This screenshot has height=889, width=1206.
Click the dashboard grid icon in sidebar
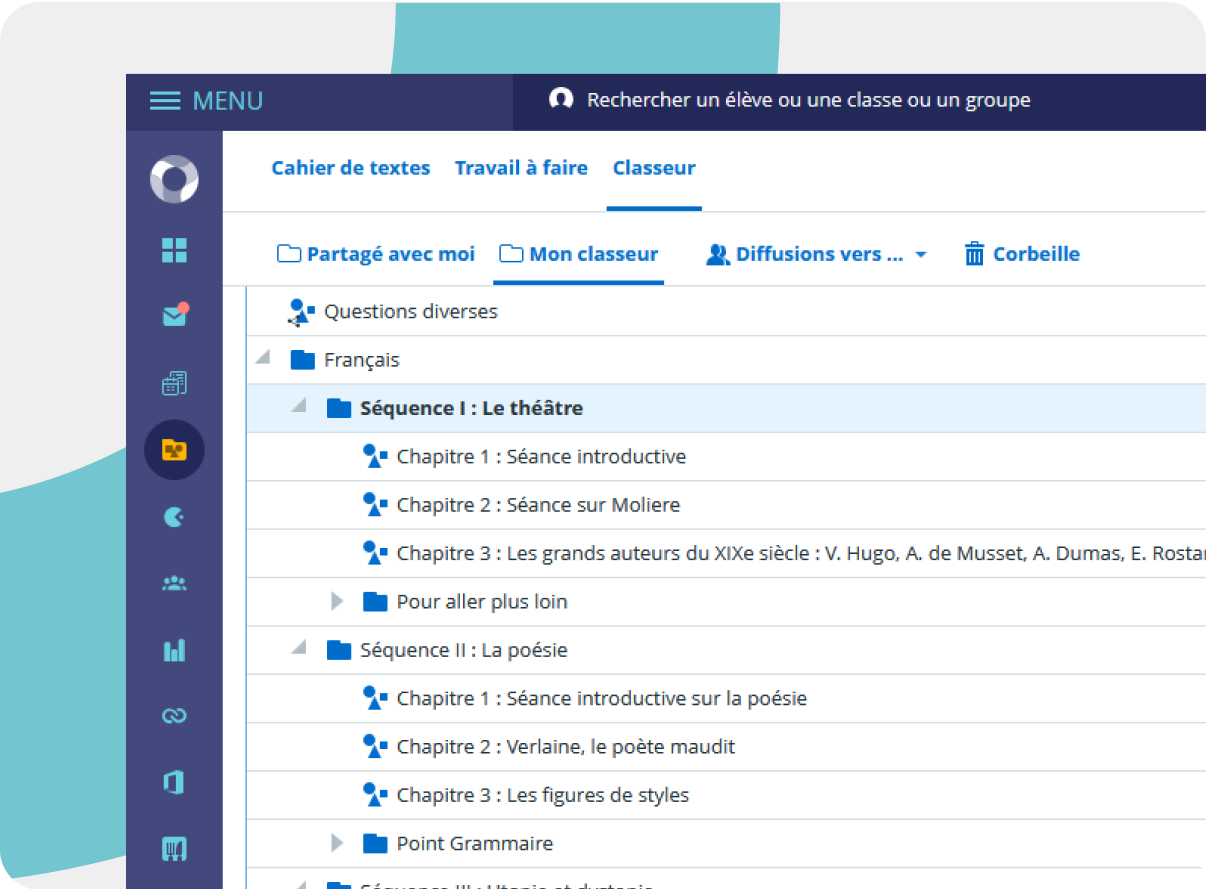click(174, 250)
